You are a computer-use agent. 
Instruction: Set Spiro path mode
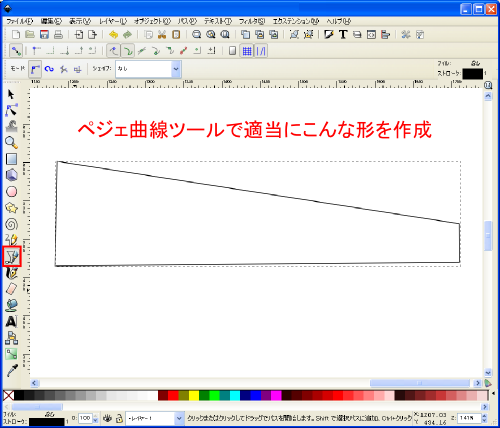pos(49,69)
